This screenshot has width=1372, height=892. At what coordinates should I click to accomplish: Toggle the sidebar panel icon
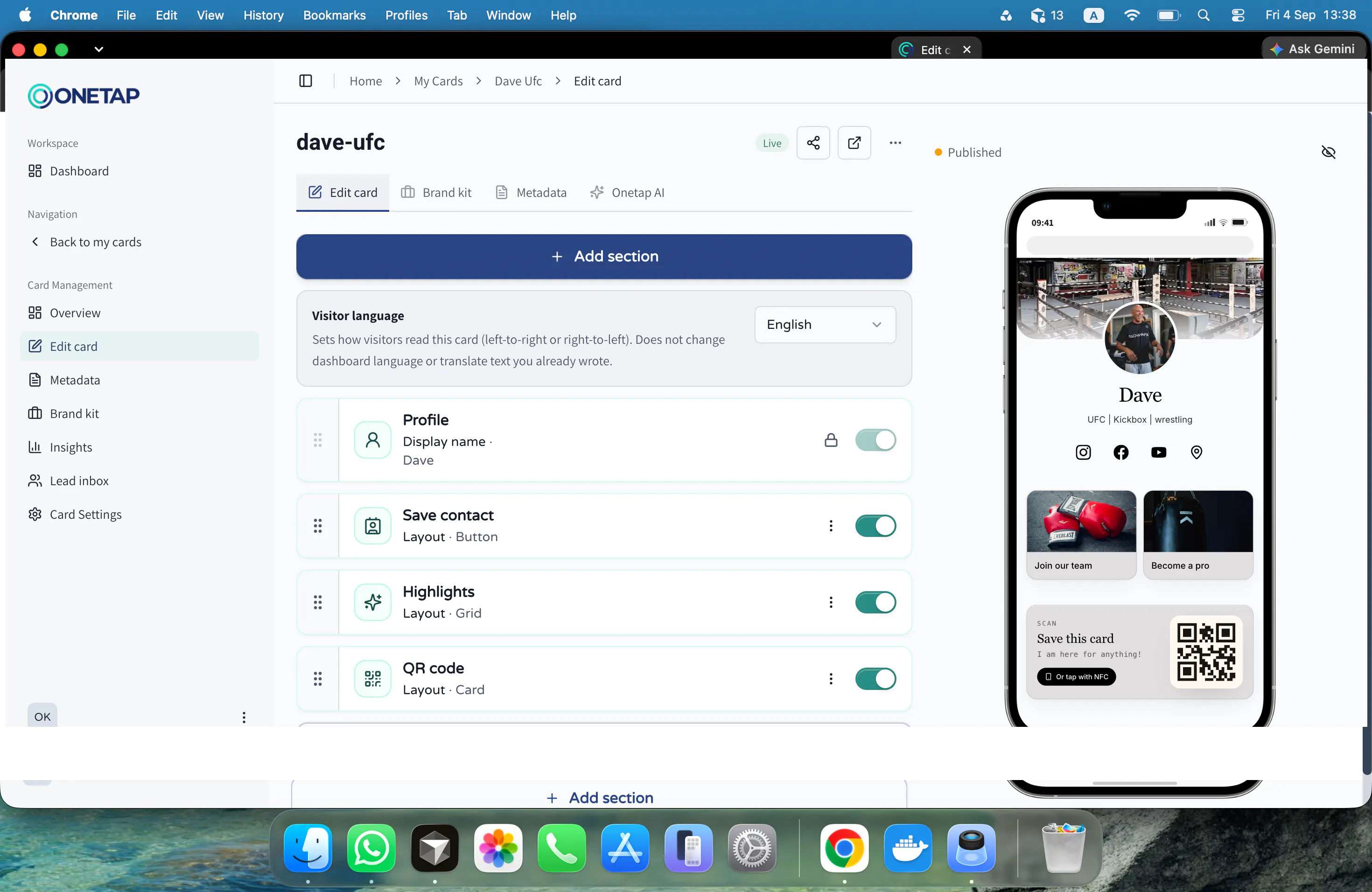(x=306, y=81)
